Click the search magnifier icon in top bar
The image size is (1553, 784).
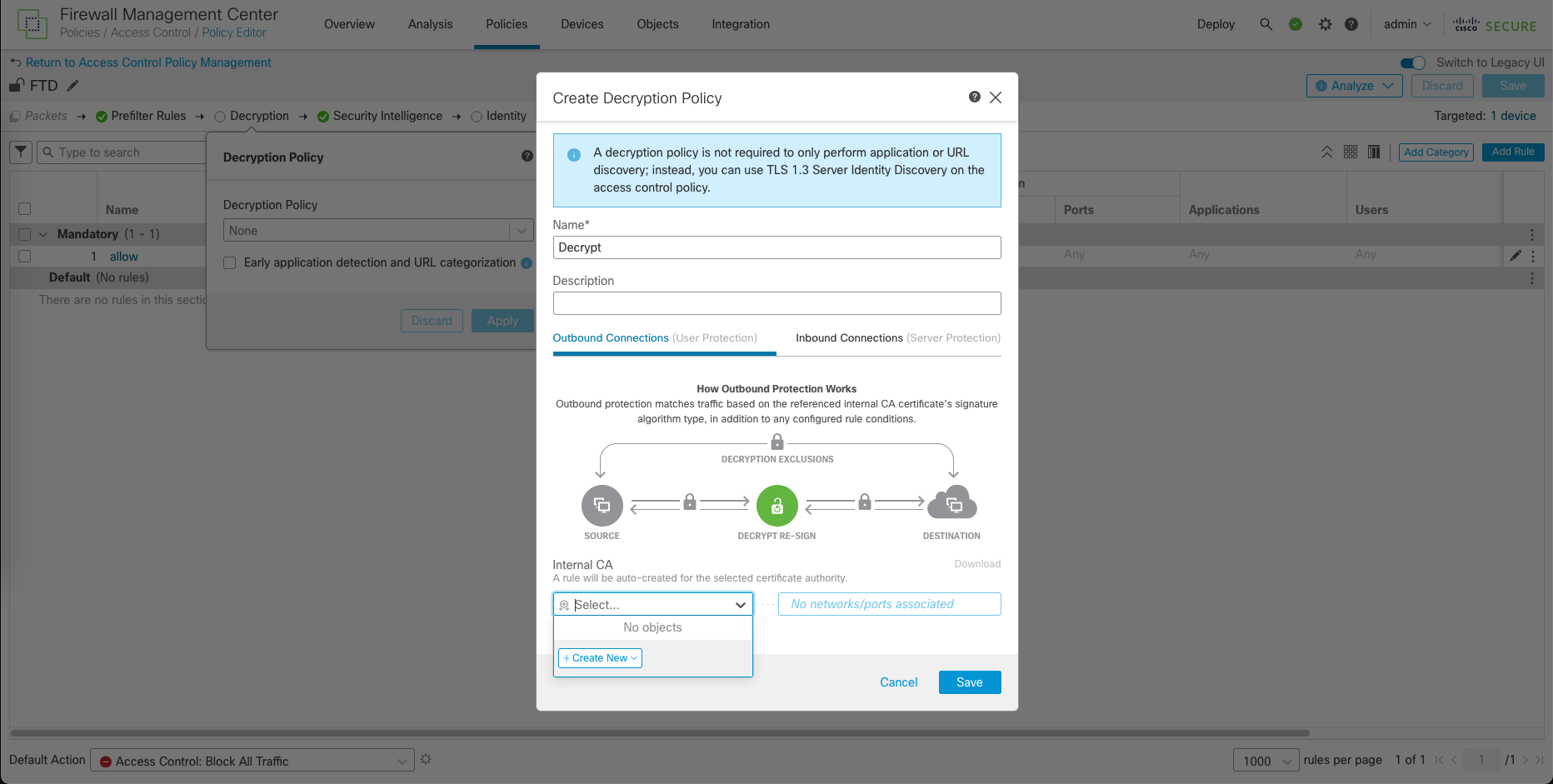[1266, 24]
